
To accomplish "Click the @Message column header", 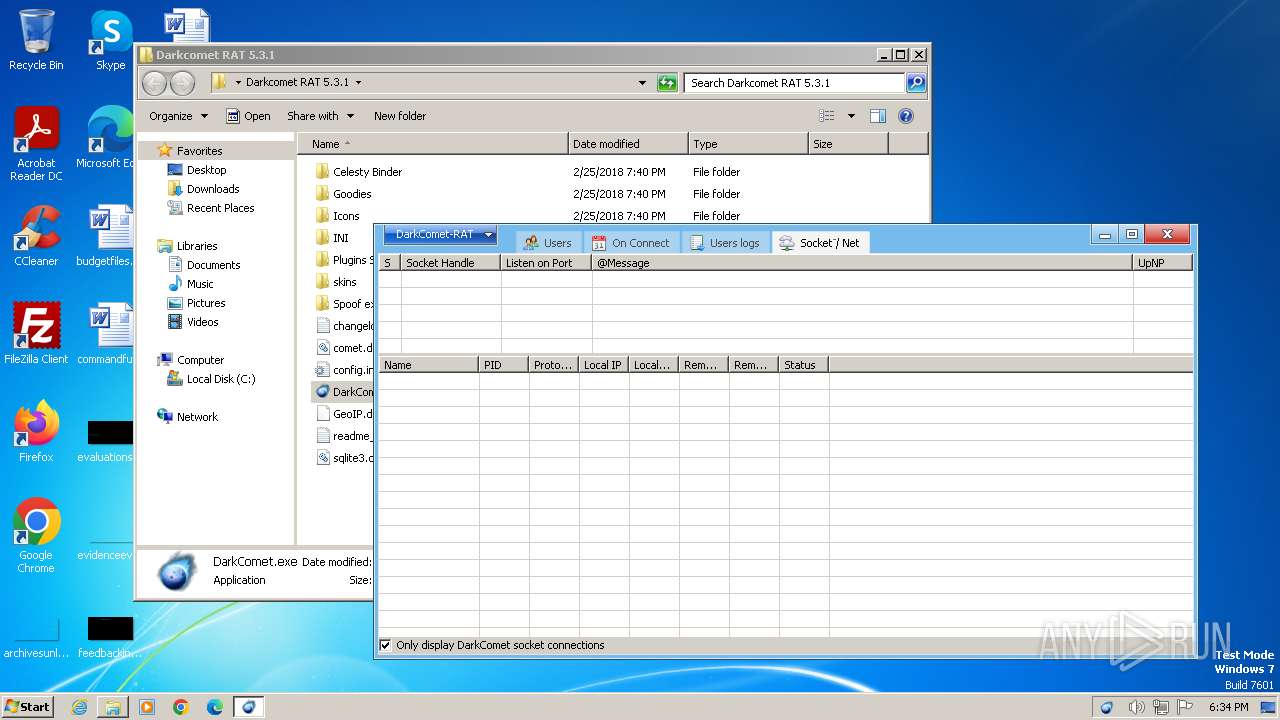I will coord(862,263).
